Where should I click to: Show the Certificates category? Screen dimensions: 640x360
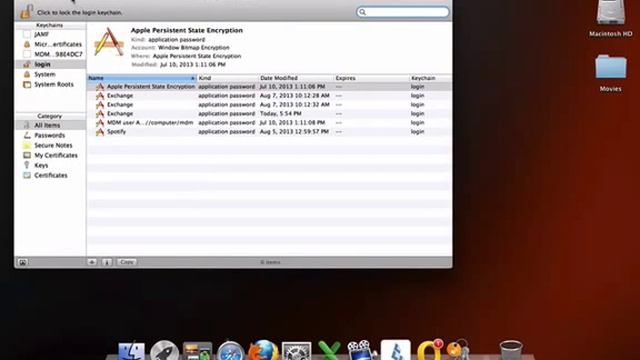[45, 175]
